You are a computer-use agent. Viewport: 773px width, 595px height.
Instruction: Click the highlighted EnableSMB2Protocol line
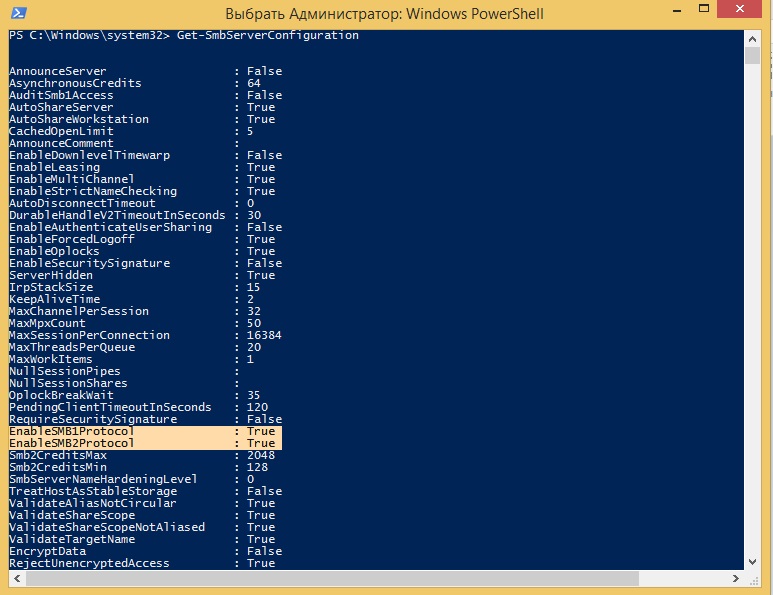click(x=145, y=443)
